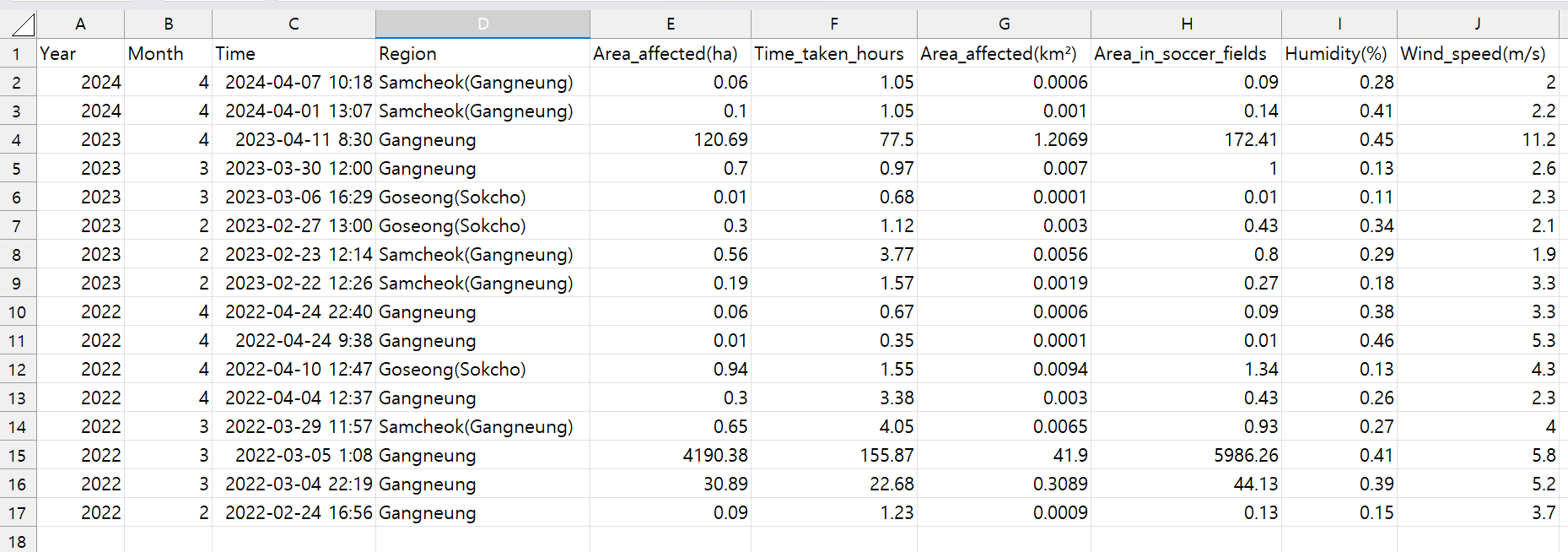Image resolution: width=1568 pixels, height=552 pixels.
Task: Click the 'Year' header cell
Action: tap(80, 54)
